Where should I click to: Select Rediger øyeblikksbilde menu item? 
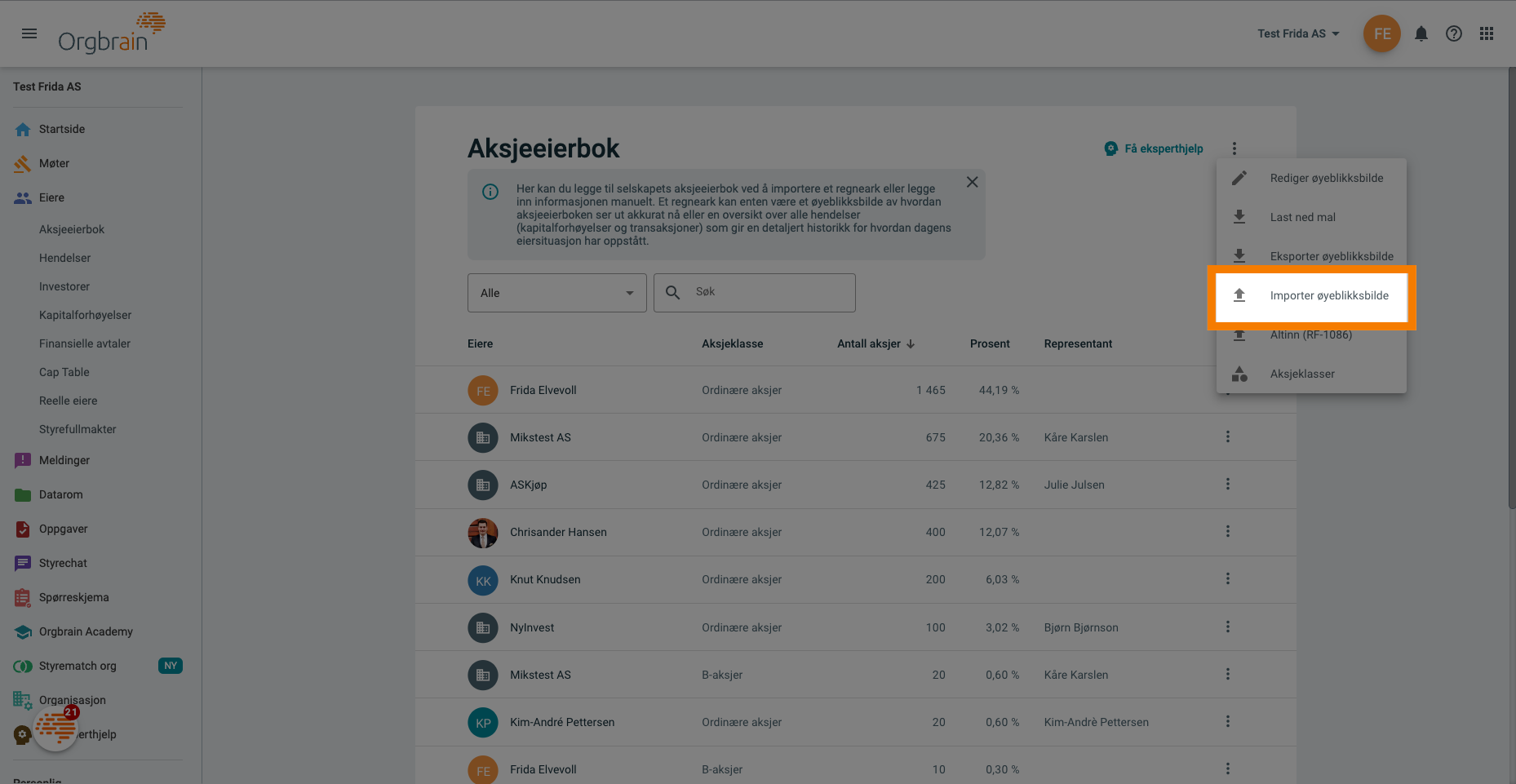1311,178
